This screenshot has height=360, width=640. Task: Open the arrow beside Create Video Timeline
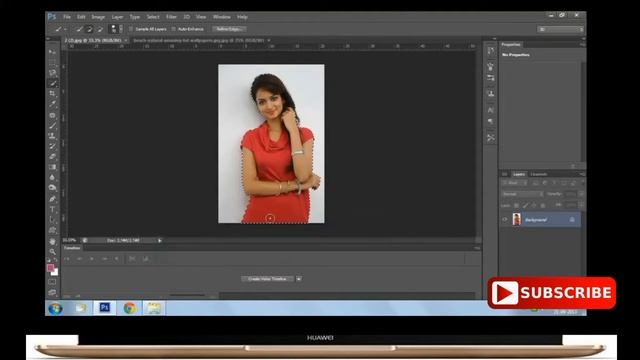point(299,279)
